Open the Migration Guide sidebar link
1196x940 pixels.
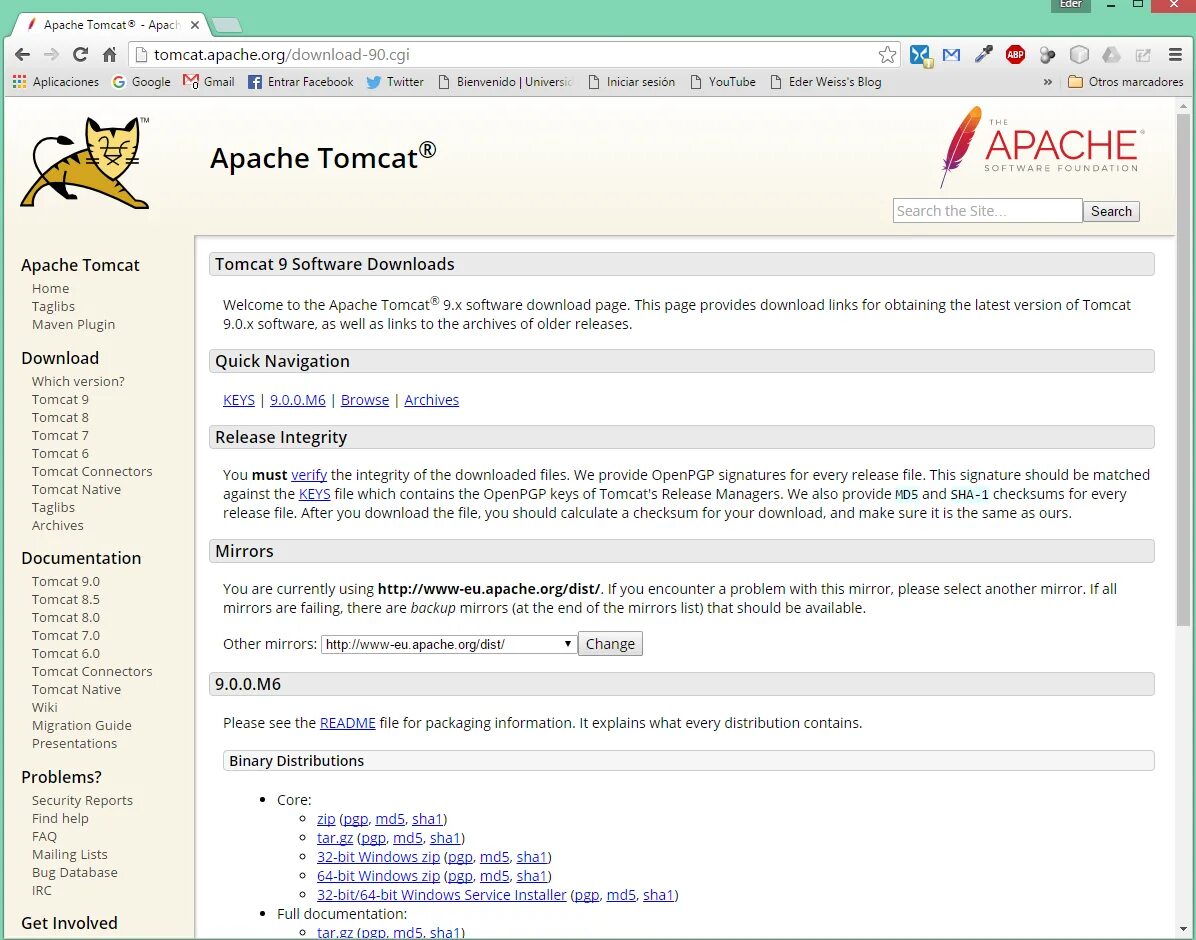pos(82,726)
